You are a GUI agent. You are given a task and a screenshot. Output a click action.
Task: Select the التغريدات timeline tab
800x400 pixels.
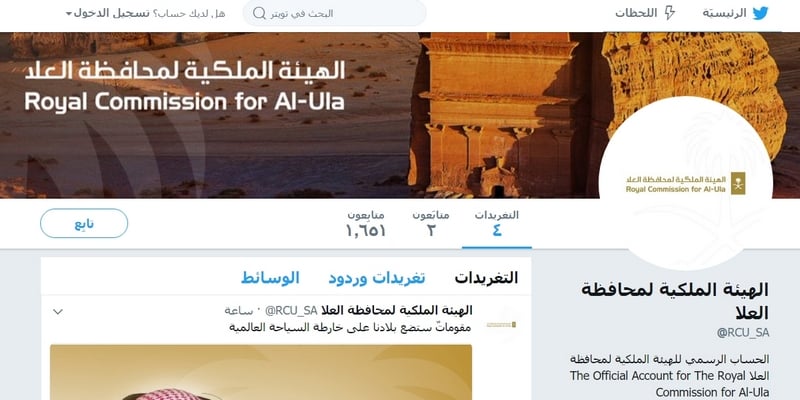(x=486, y=278)
